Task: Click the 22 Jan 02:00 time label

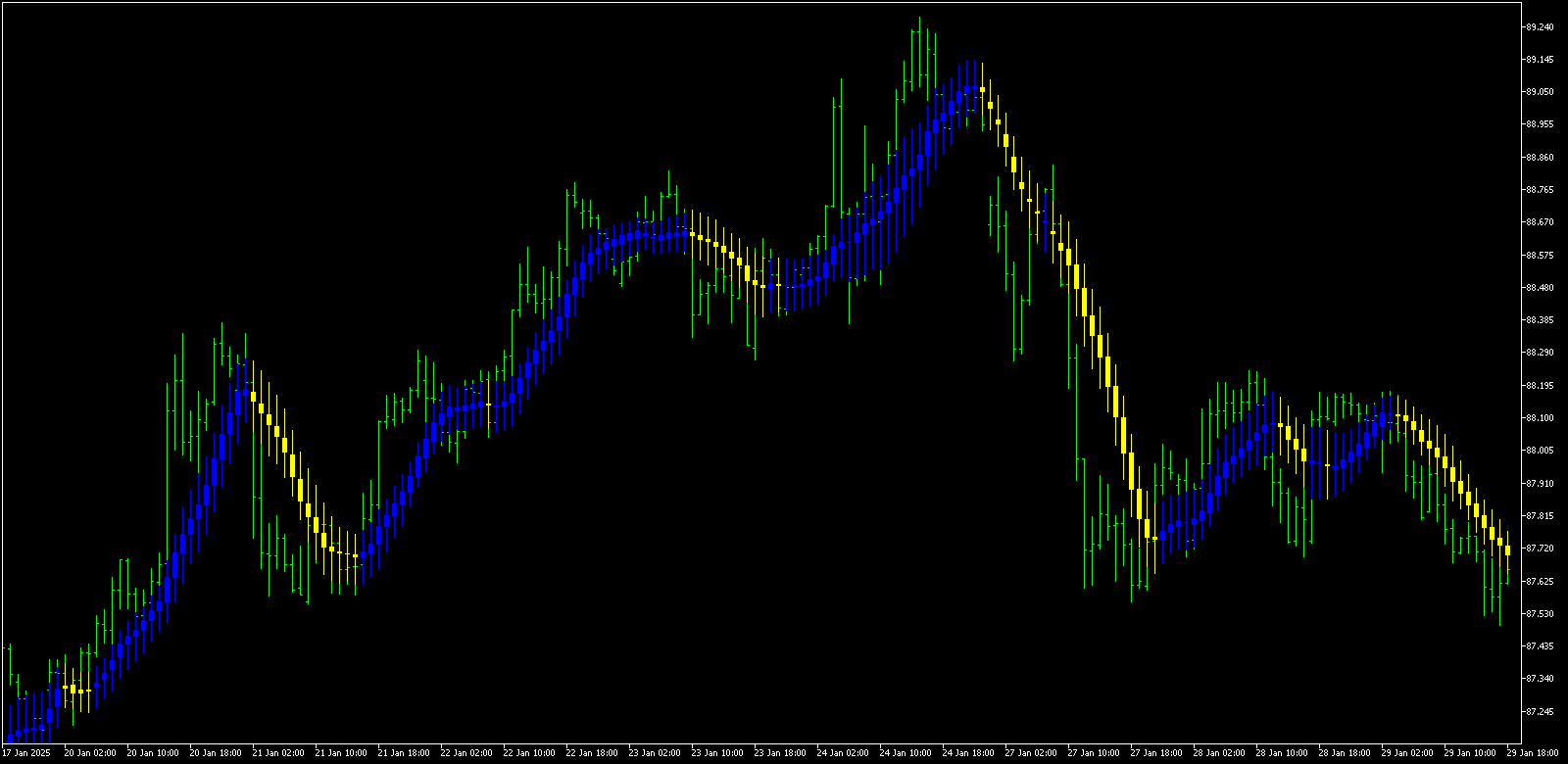Action: [x=466, y=753]
